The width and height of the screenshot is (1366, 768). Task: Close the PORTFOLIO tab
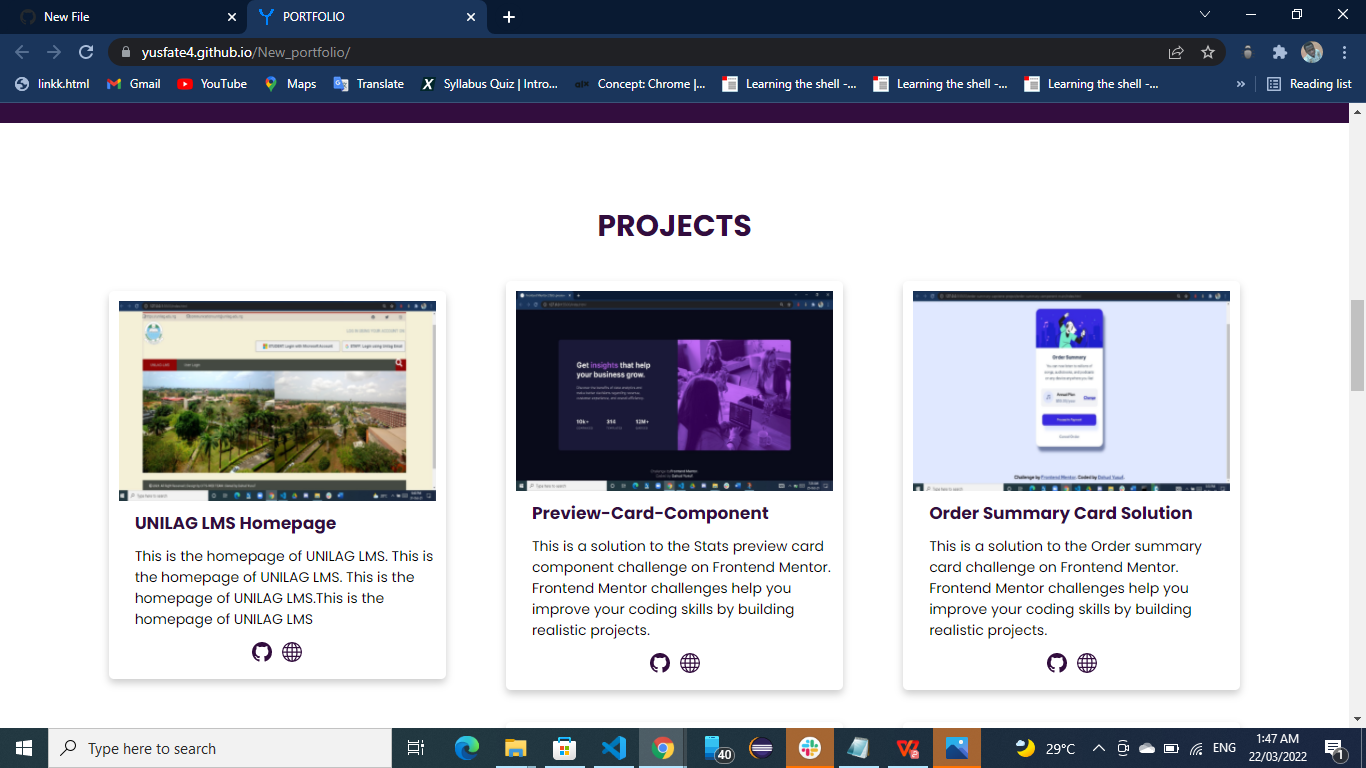pyautogui.click(x=471, y=17)
